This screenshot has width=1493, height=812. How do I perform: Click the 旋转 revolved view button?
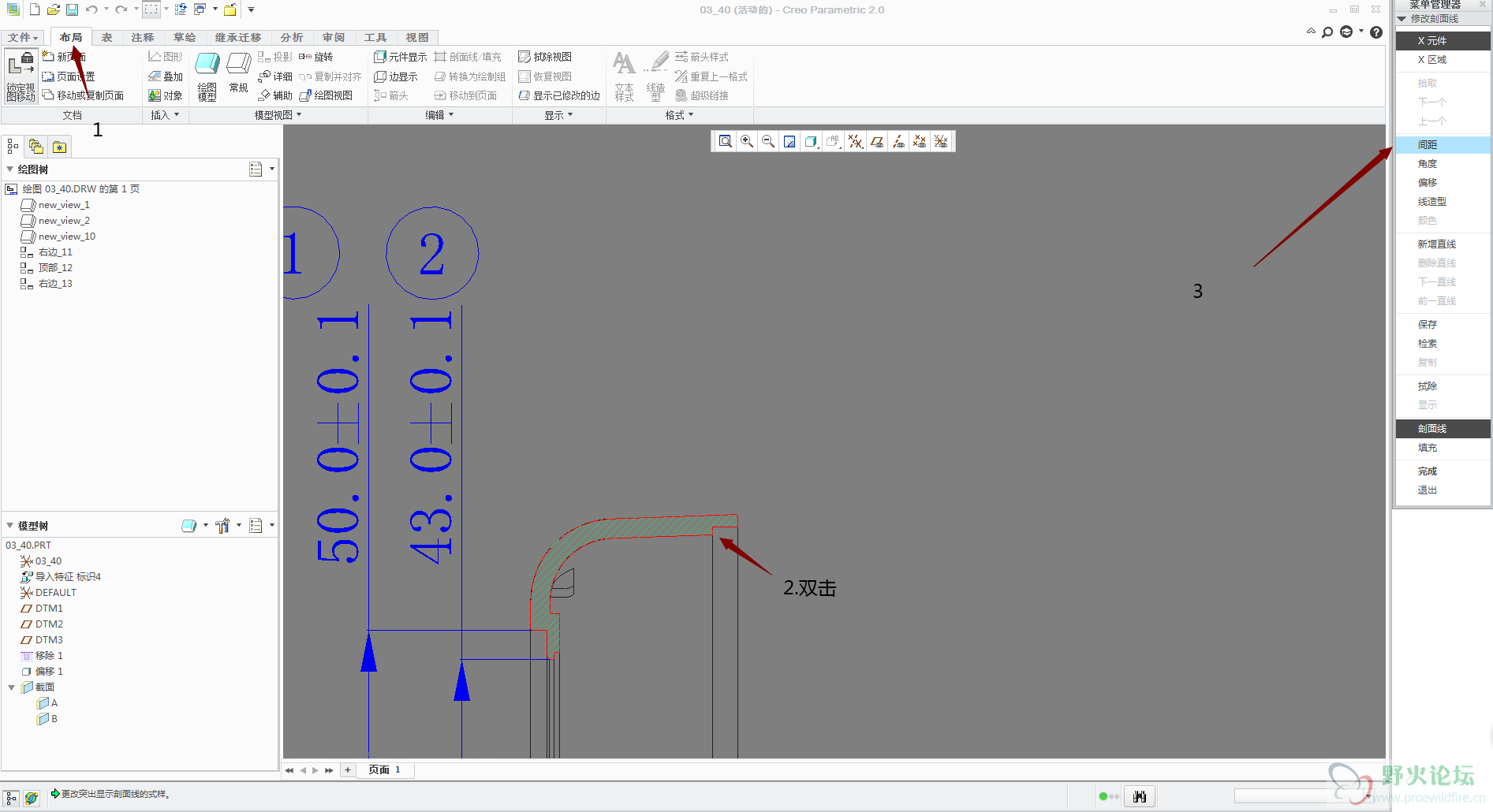[x=316, y=57]
